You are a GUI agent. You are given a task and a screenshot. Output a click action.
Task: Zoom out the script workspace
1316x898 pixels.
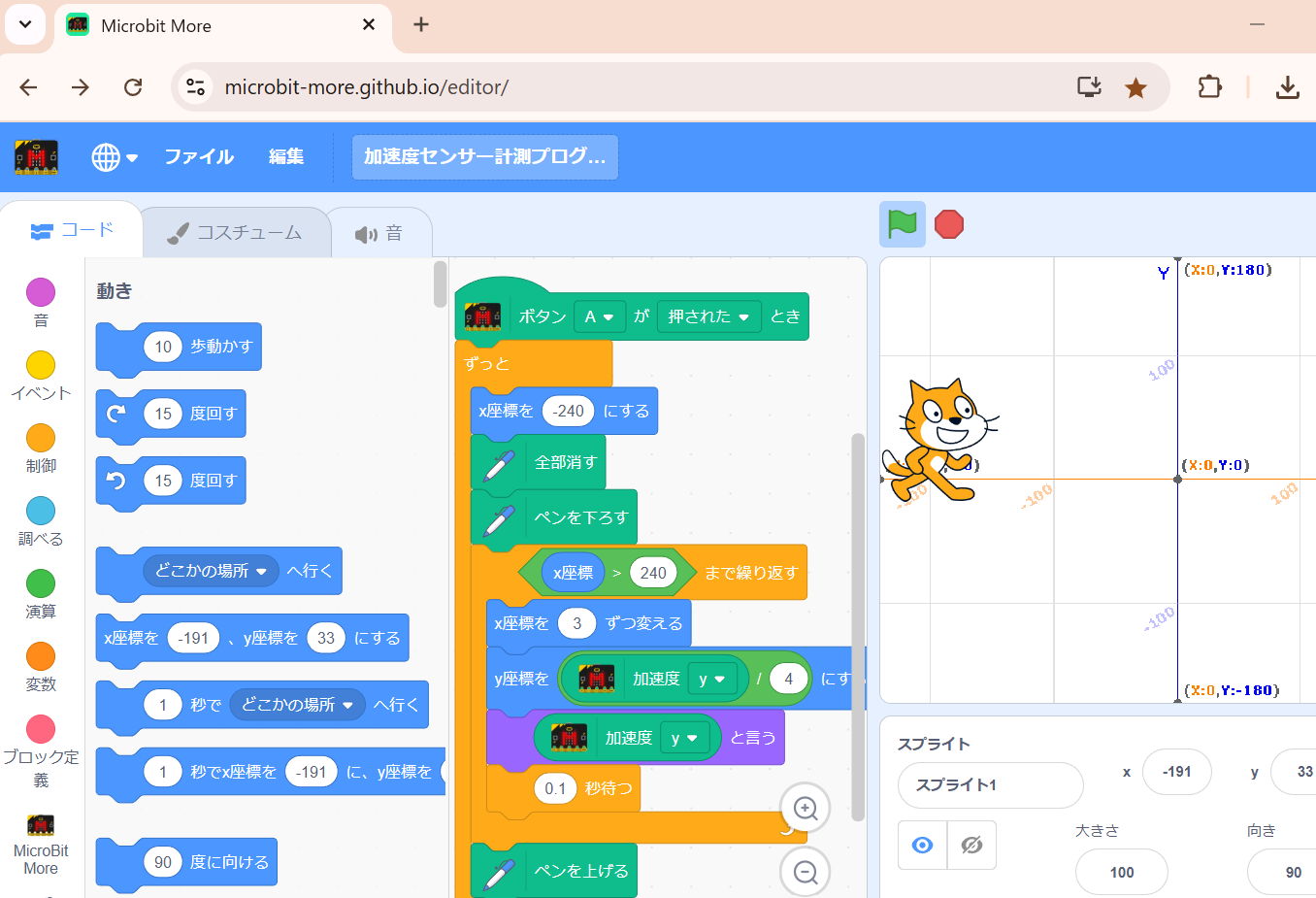click(806, 872)
